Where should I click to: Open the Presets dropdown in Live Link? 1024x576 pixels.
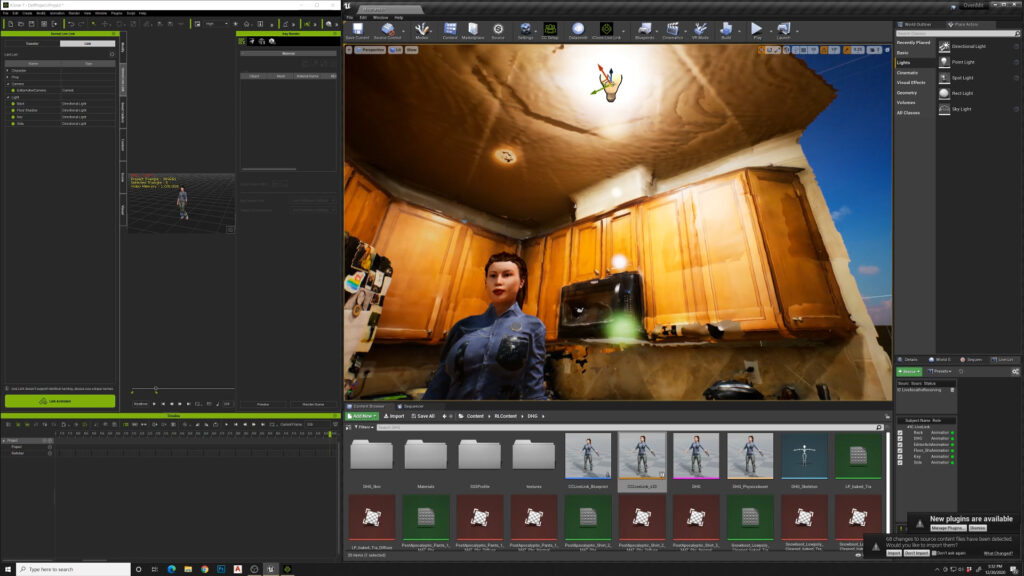[x=941, y=372]
